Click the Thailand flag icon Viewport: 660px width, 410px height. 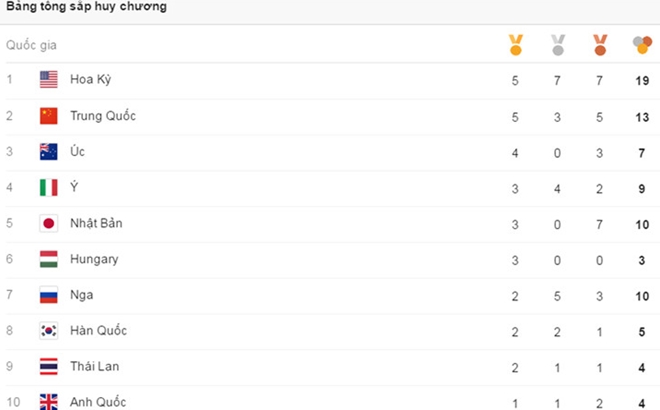(49, 367)
